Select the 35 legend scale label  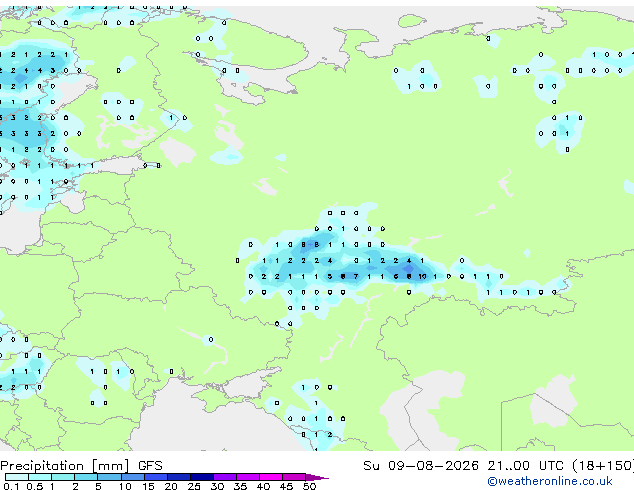pos(240,486)
